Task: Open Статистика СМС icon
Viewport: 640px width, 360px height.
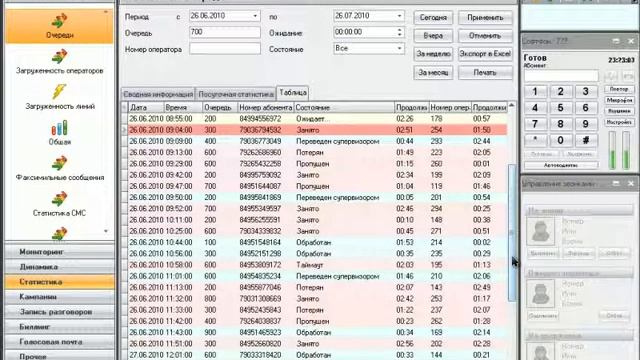Action: tap(60, 199)
